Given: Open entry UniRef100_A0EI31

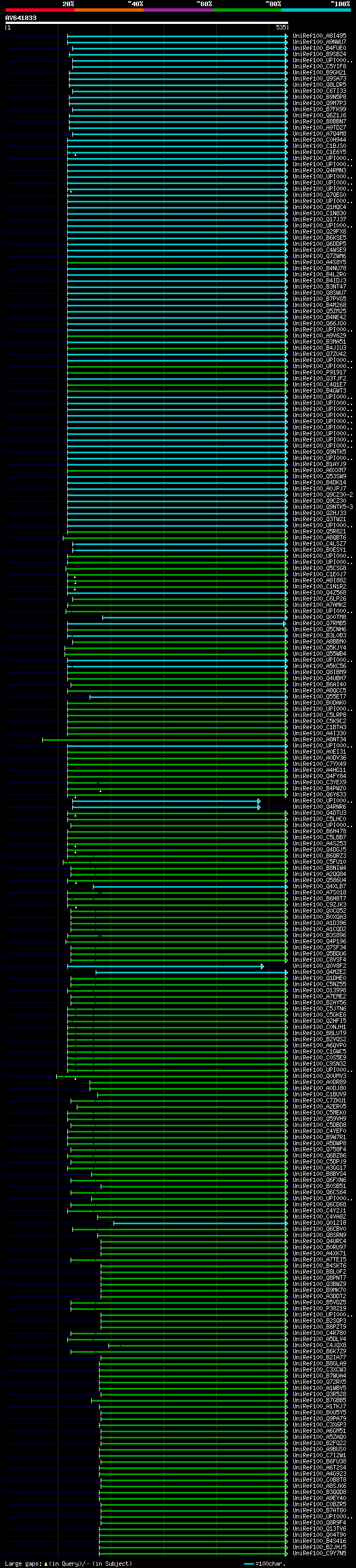Looking at the screenshot, I should coord(319,752).
